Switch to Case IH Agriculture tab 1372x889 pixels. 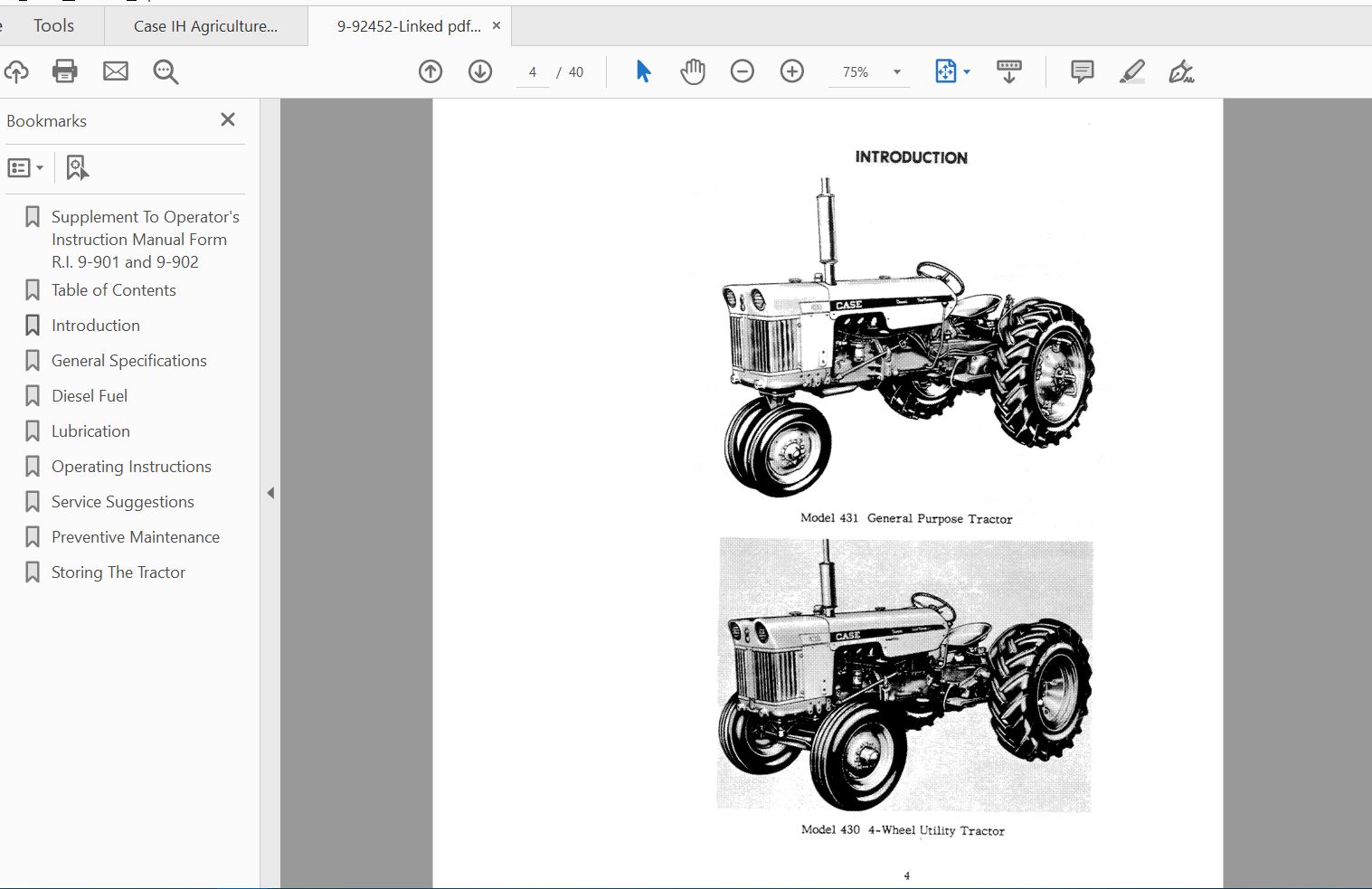click(x=205, y=26)
